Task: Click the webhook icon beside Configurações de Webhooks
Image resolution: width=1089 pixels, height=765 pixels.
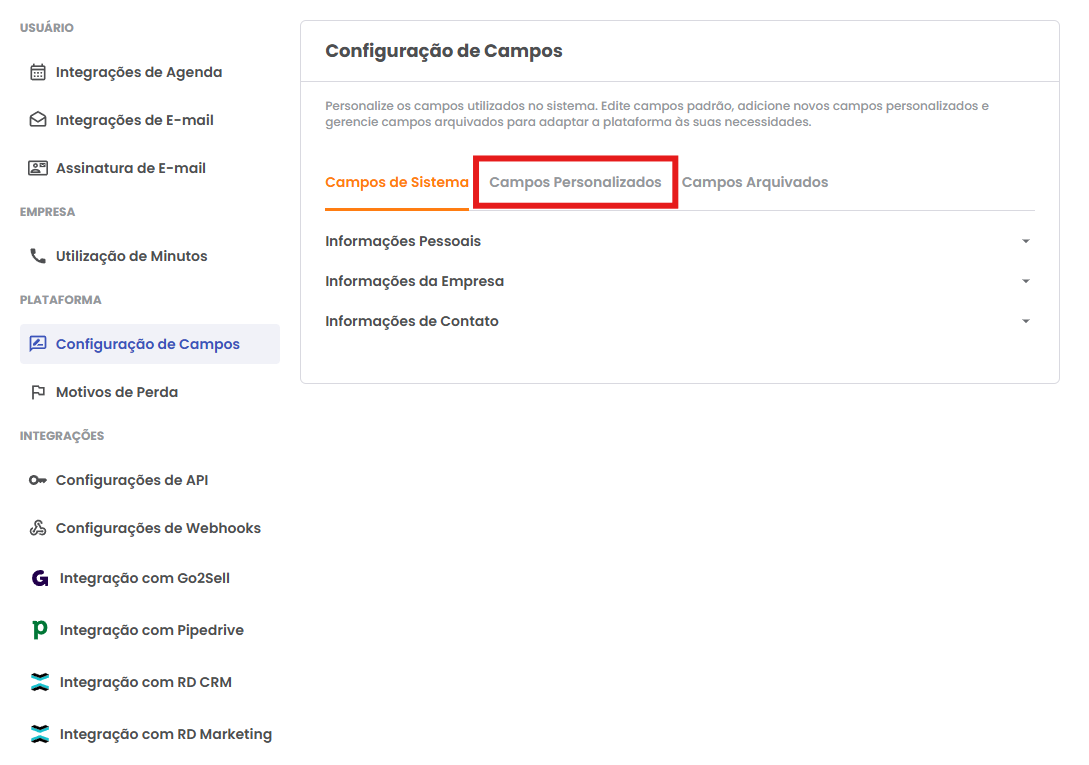Action: click(38, 528)
